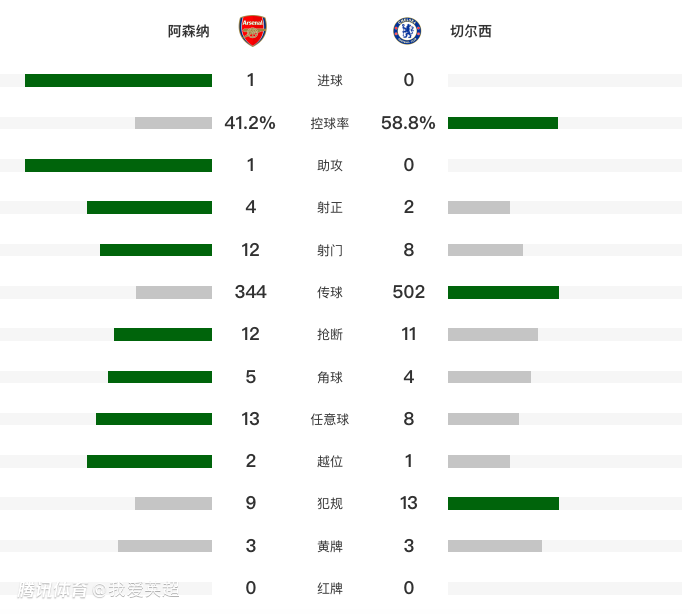
Task: Click Arsenal's green 角球 bar
Action: click(x=160, y=377)
